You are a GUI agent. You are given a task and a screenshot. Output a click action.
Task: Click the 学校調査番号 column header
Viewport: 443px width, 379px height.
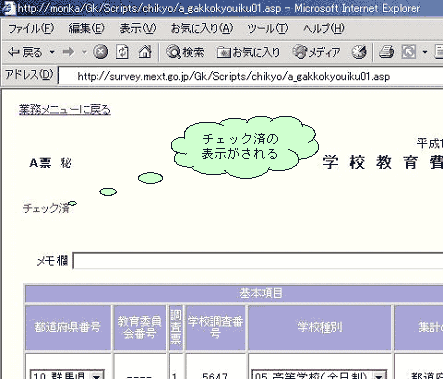pos(215,327)
